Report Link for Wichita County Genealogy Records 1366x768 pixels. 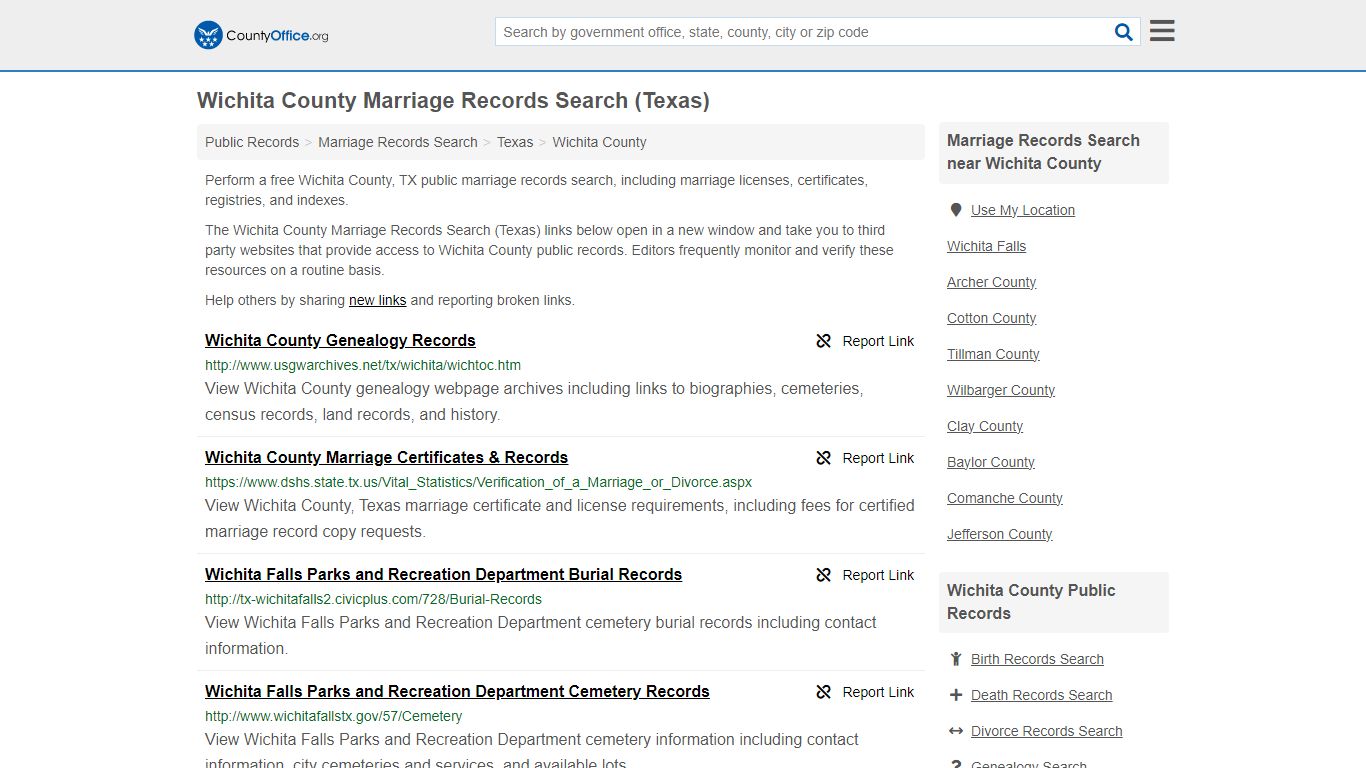tap(878, 341)
